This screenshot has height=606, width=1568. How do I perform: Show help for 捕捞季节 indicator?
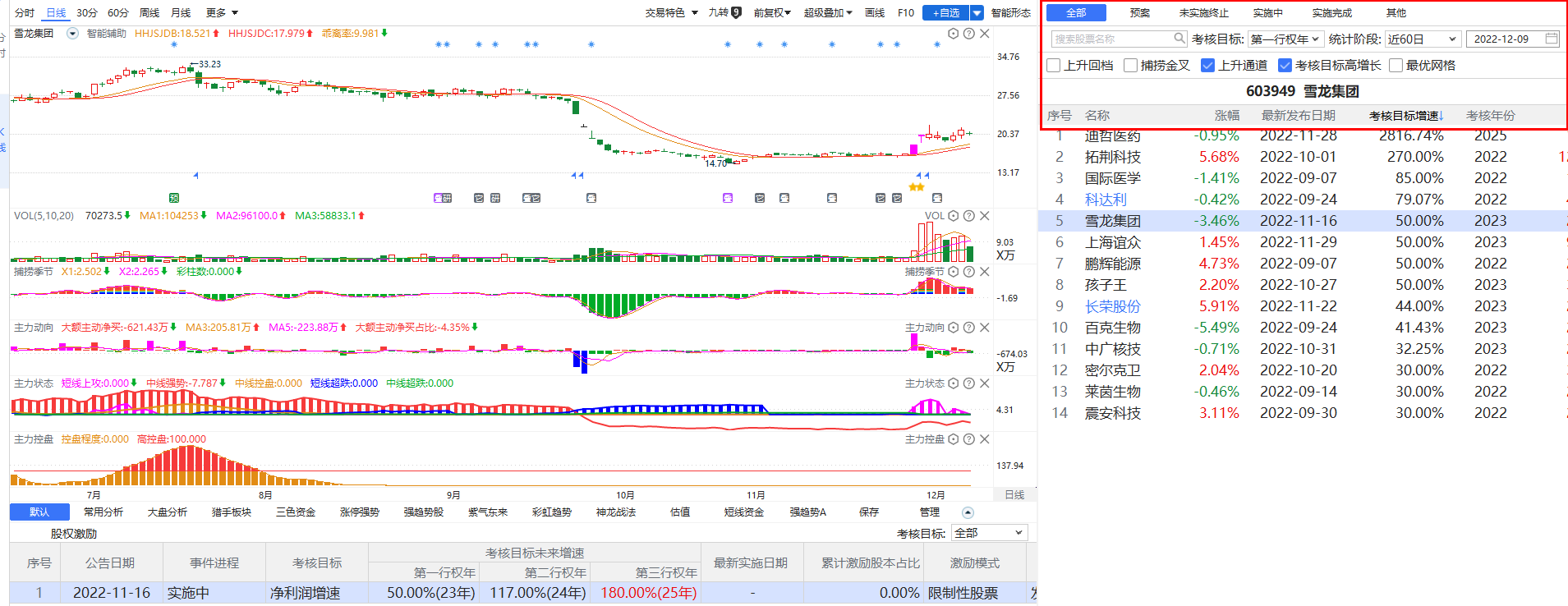tap(968, 272)
